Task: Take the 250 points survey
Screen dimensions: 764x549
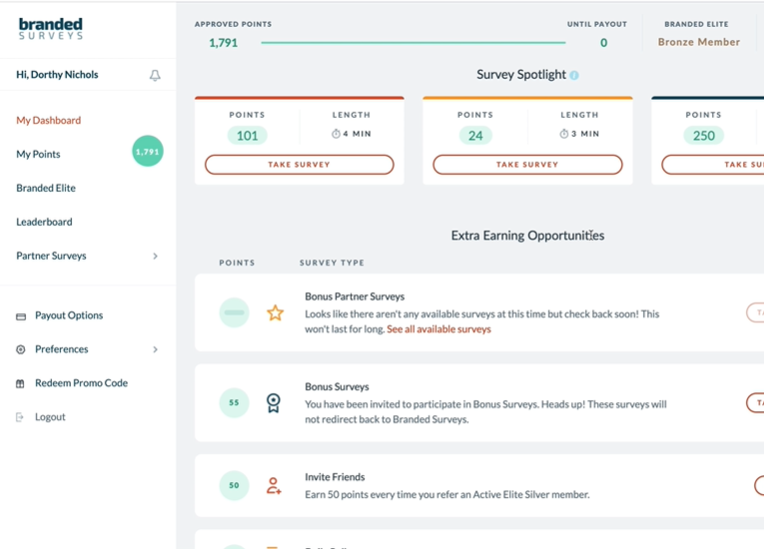Action: click(x=712, y=165)
